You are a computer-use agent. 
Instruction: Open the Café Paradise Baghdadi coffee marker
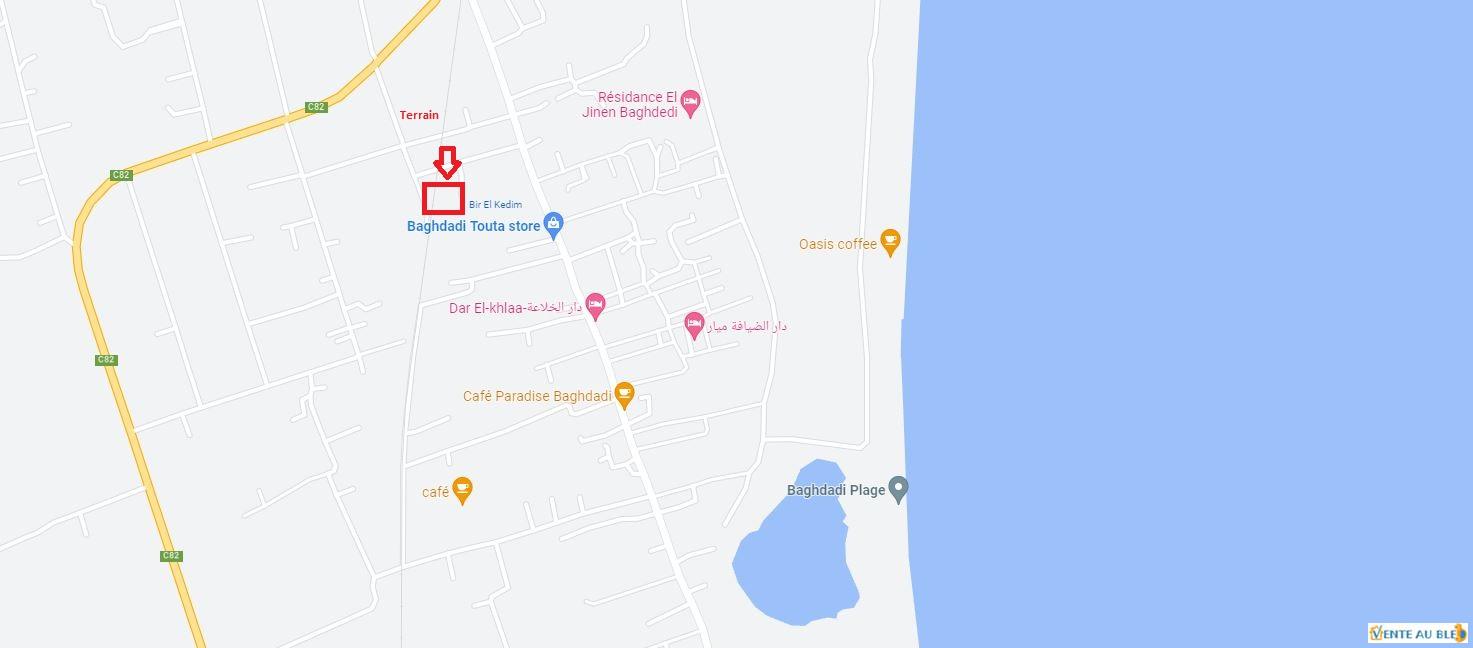(x=624, y=395)
